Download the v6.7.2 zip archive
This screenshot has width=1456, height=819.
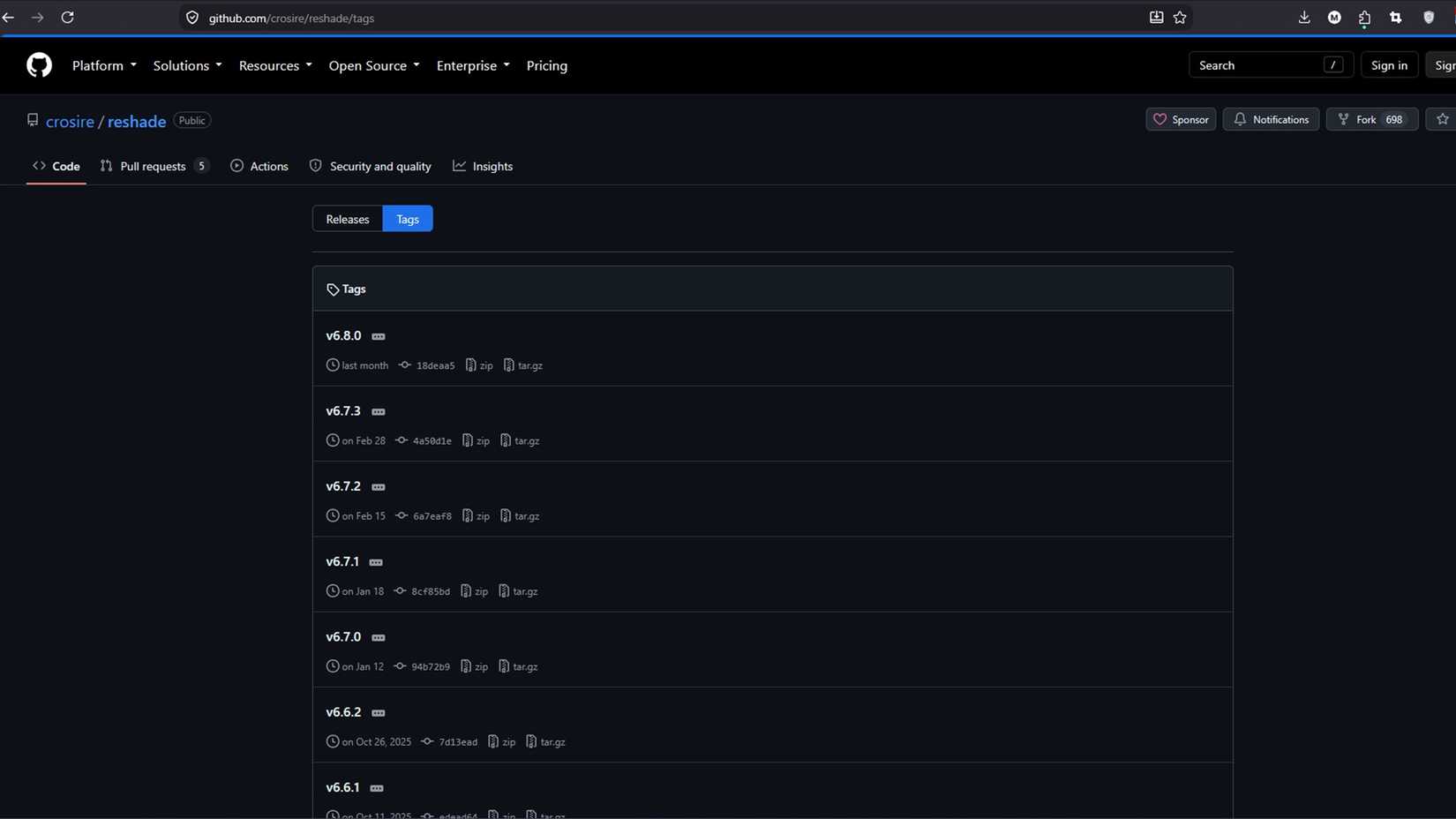click(476, 516)
